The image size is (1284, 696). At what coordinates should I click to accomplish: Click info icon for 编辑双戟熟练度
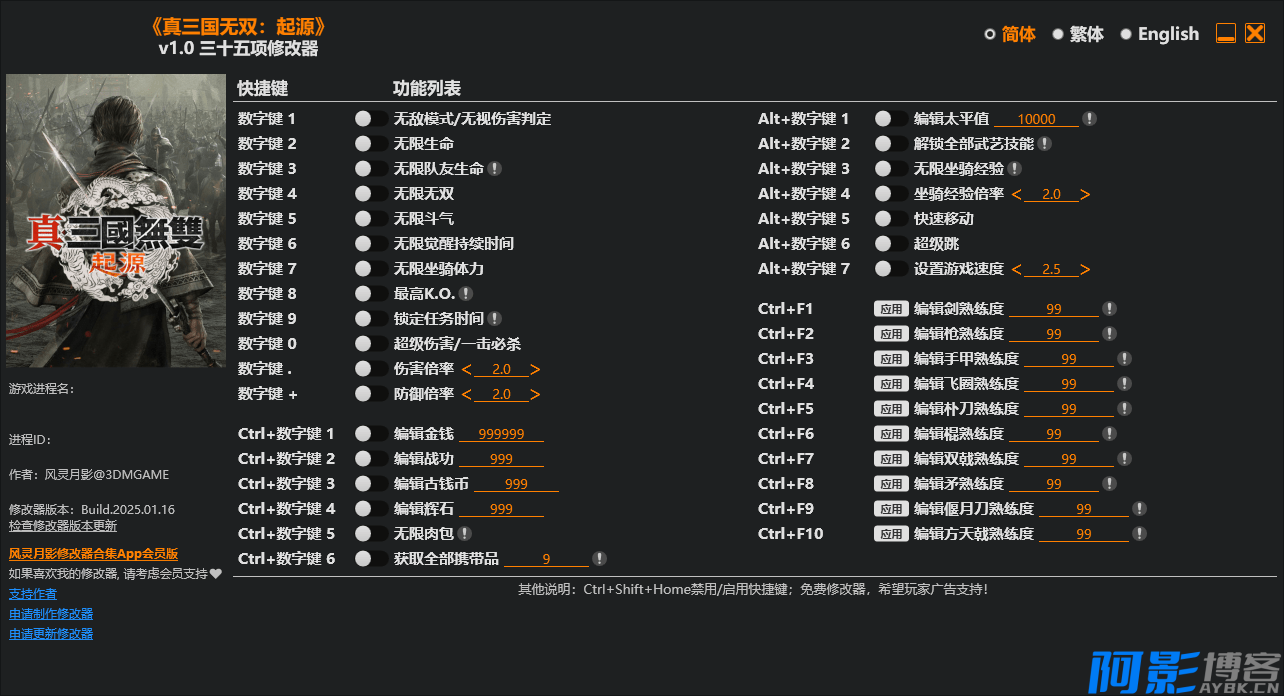pyautogui.click(x=1124, y=459)
